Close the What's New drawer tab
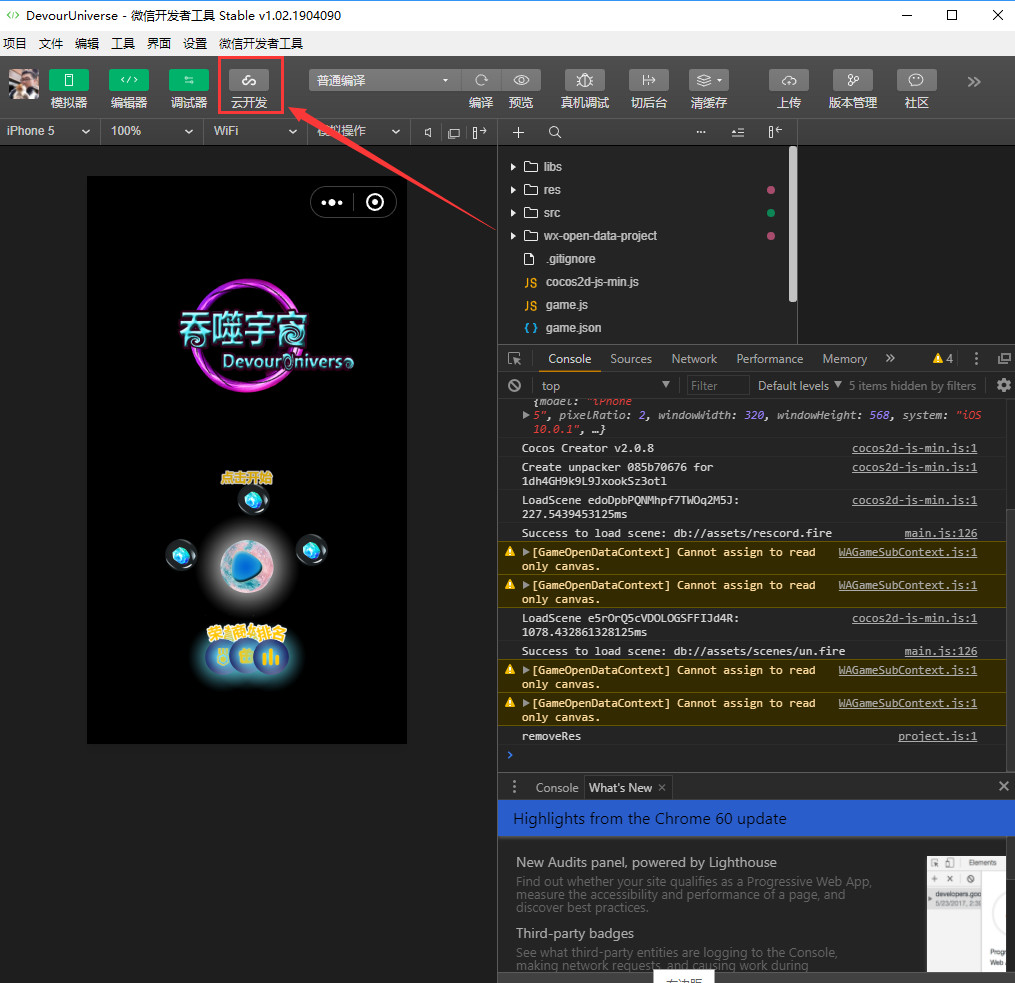Viewport: 1015px width, 983px height. pos(662,788)
